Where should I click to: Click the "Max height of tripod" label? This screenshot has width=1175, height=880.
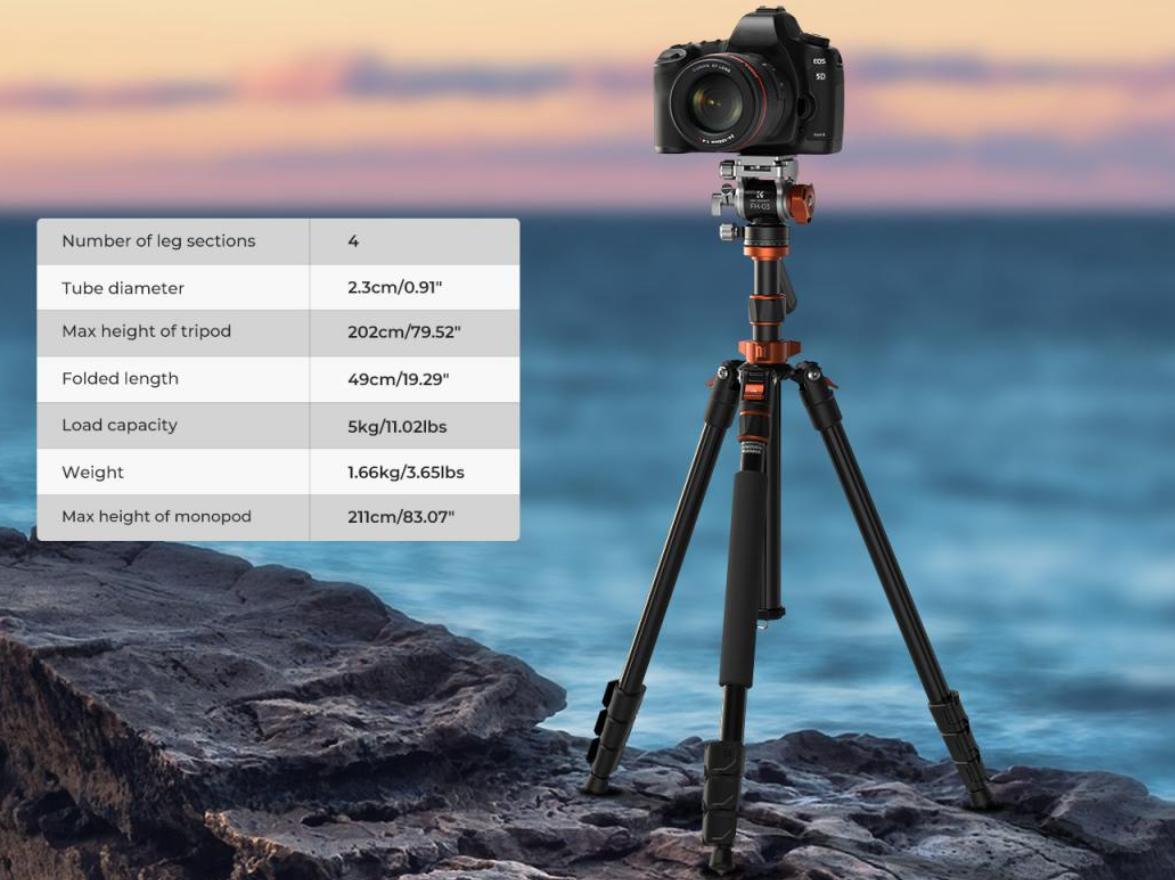(146, 331)
